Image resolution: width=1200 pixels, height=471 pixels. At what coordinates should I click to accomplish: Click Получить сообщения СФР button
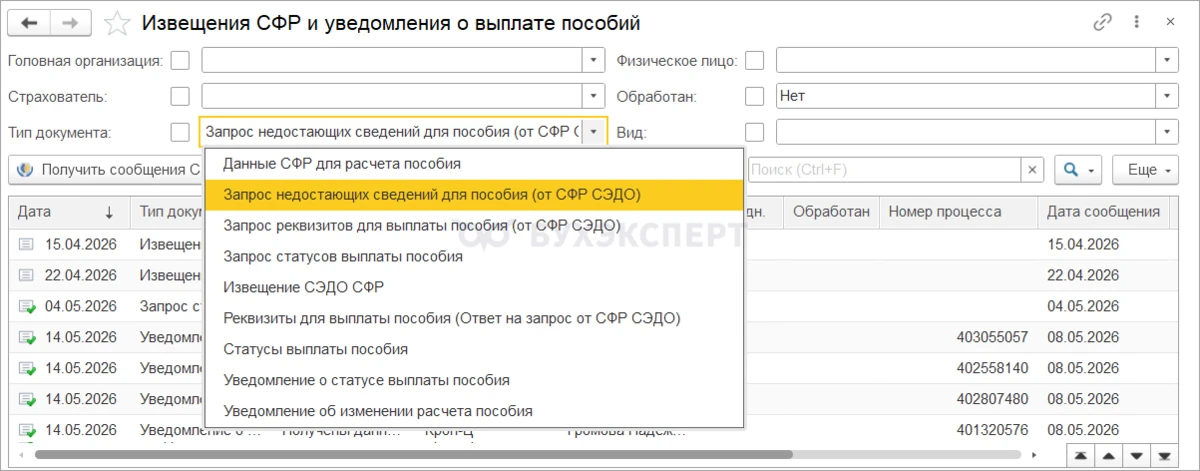107,170
